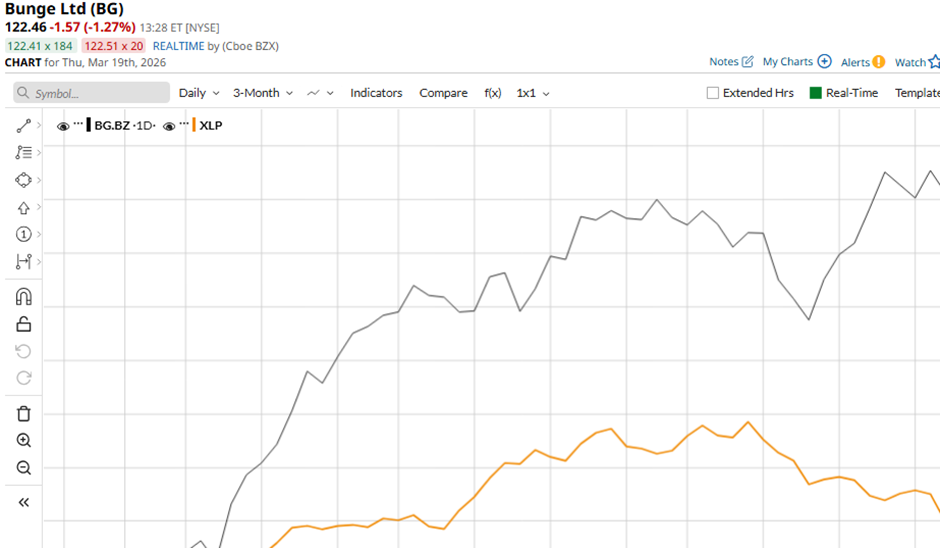This screenshot has height=548, width=940.
Task: Click the Bunge Ltd (BG) title
Action: [64, 9]
